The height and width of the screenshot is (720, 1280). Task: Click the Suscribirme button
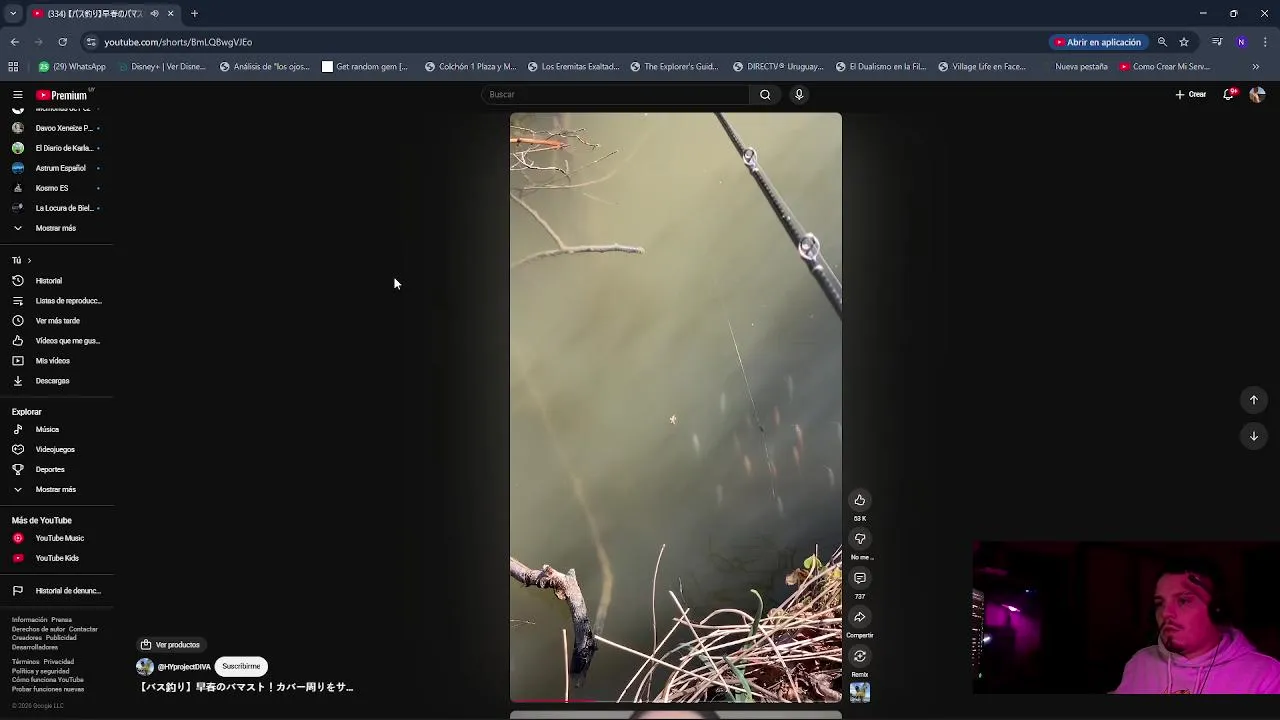[241, 666]
